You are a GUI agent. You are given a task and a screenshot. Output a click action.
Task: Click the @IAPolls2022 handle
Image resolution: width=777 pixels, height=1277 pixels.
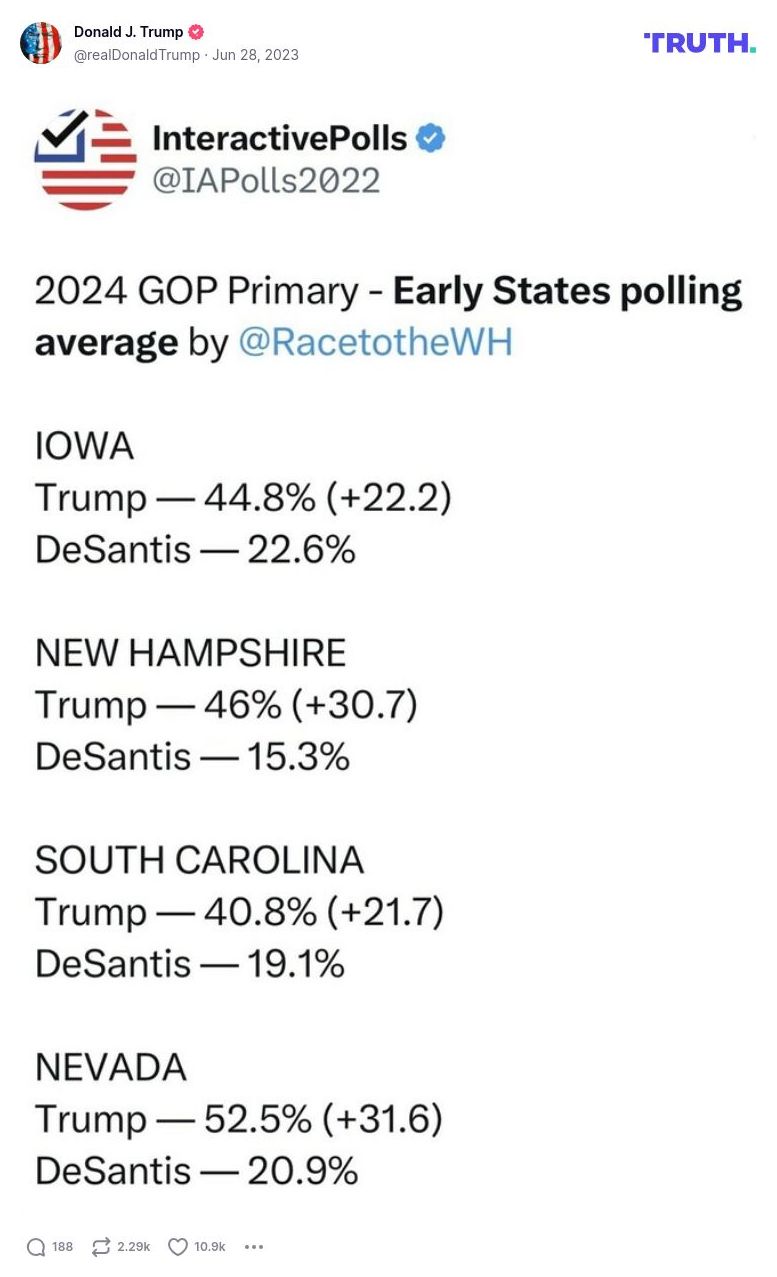click(x=266, y=180)
